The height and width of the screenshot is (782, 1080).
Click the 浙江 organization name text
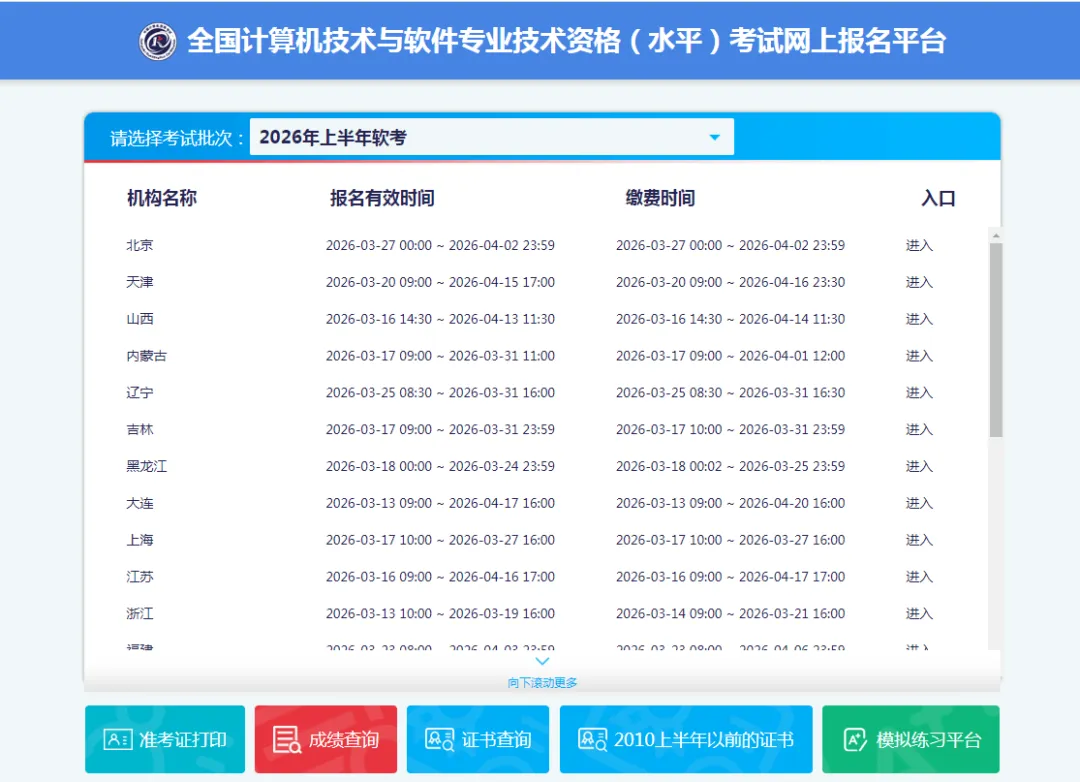pyautogui.click(x=140, y=614)
